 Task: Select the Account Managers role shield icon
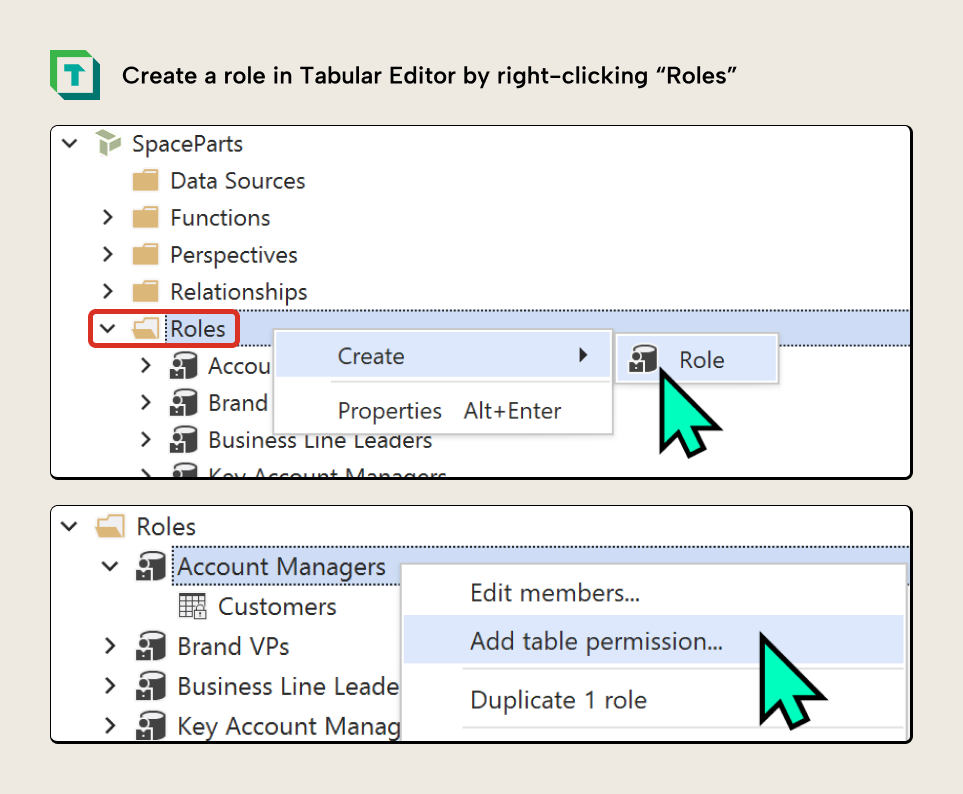pos(150,566)
